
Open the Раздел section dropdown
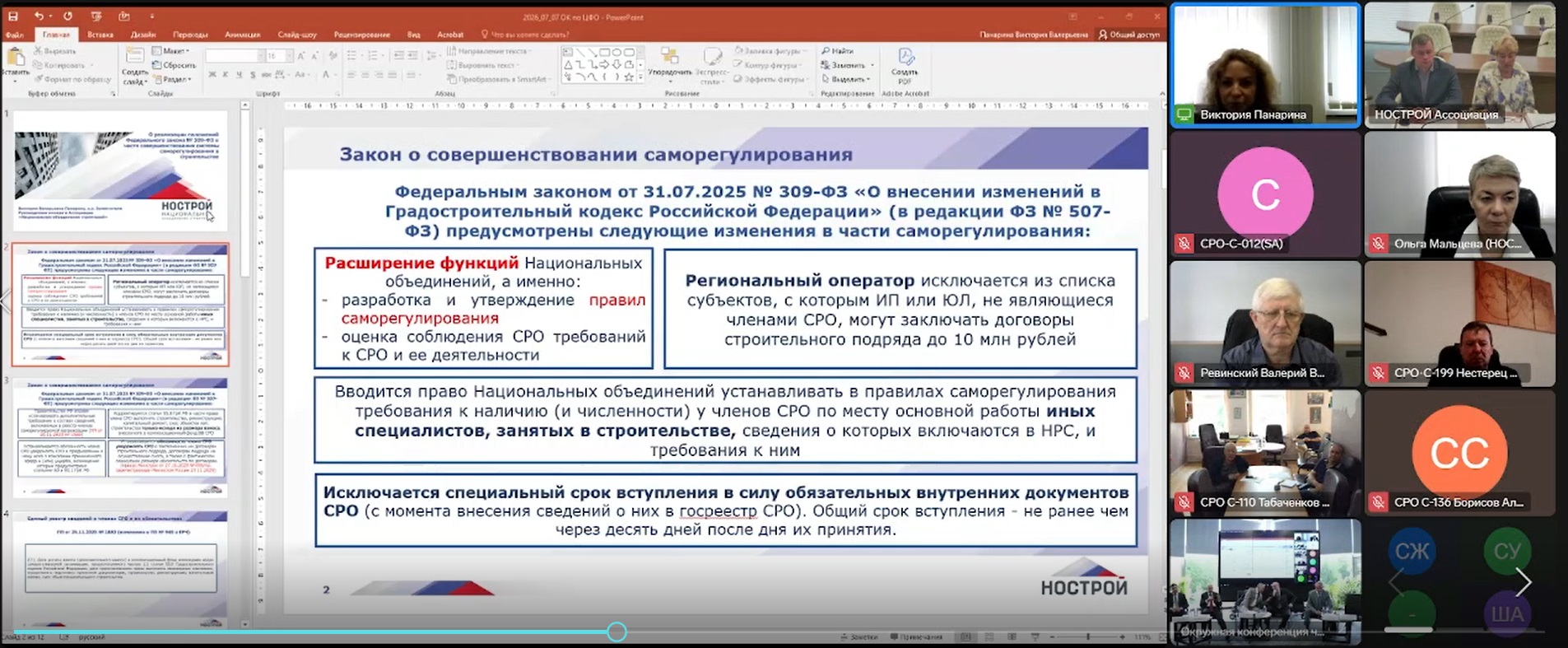pyautogui.click(x=172, y=79)
